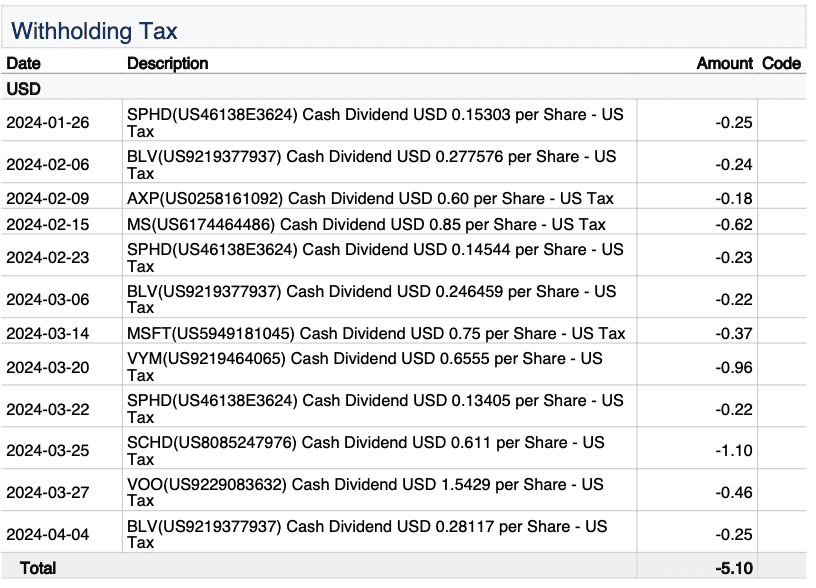Click BLV dividend 0.277576 per share description
Image resolution: width=816 pixels, height=588 pixels.
point(372,164)
